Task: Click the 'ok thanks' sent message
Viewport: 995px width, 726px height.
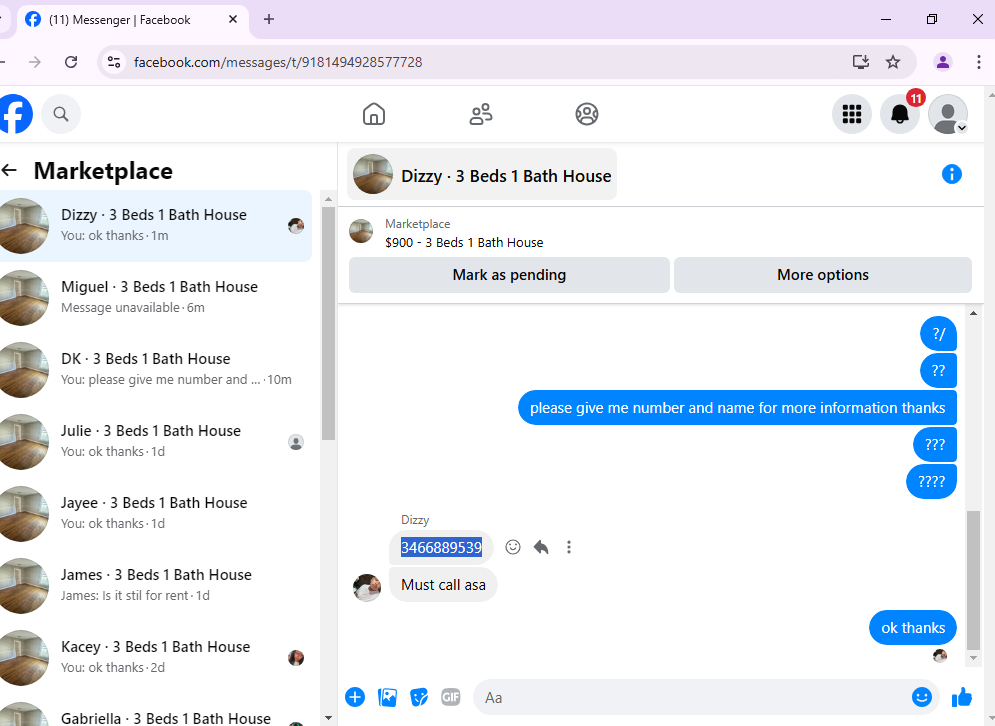Action: 913,628
